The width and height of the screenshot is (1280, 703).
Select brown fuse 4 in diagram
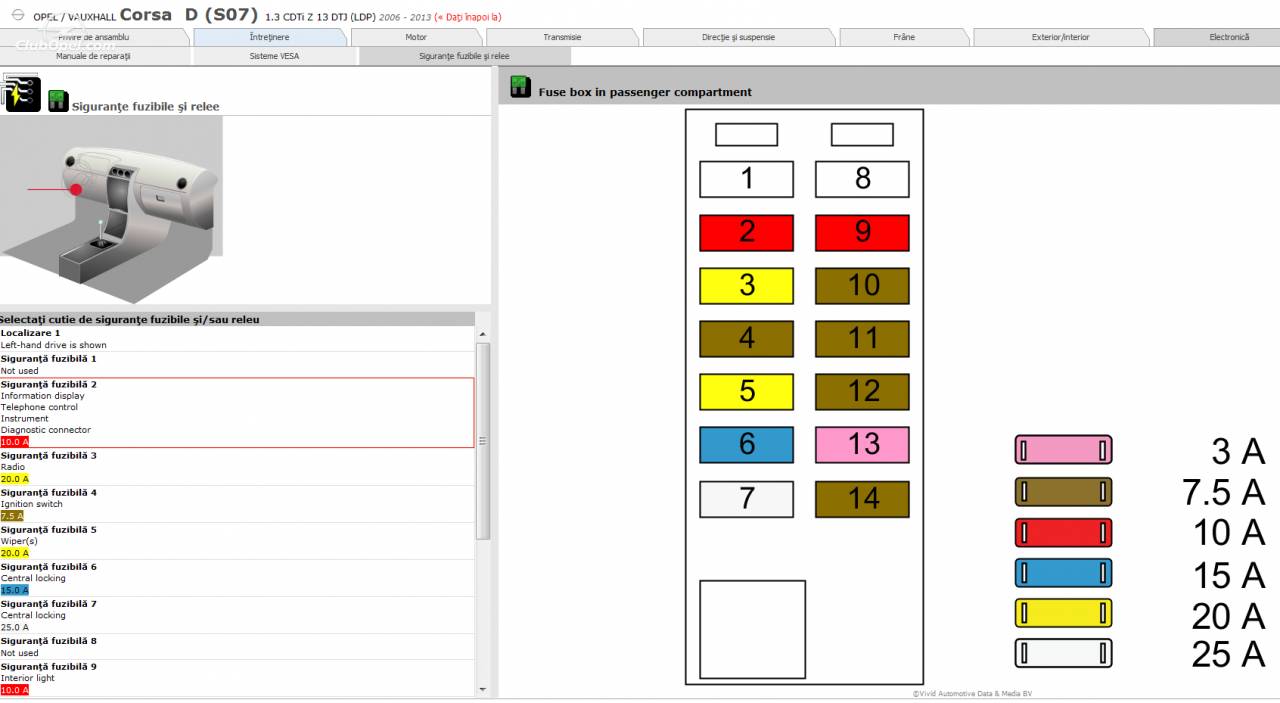[746, 338]
